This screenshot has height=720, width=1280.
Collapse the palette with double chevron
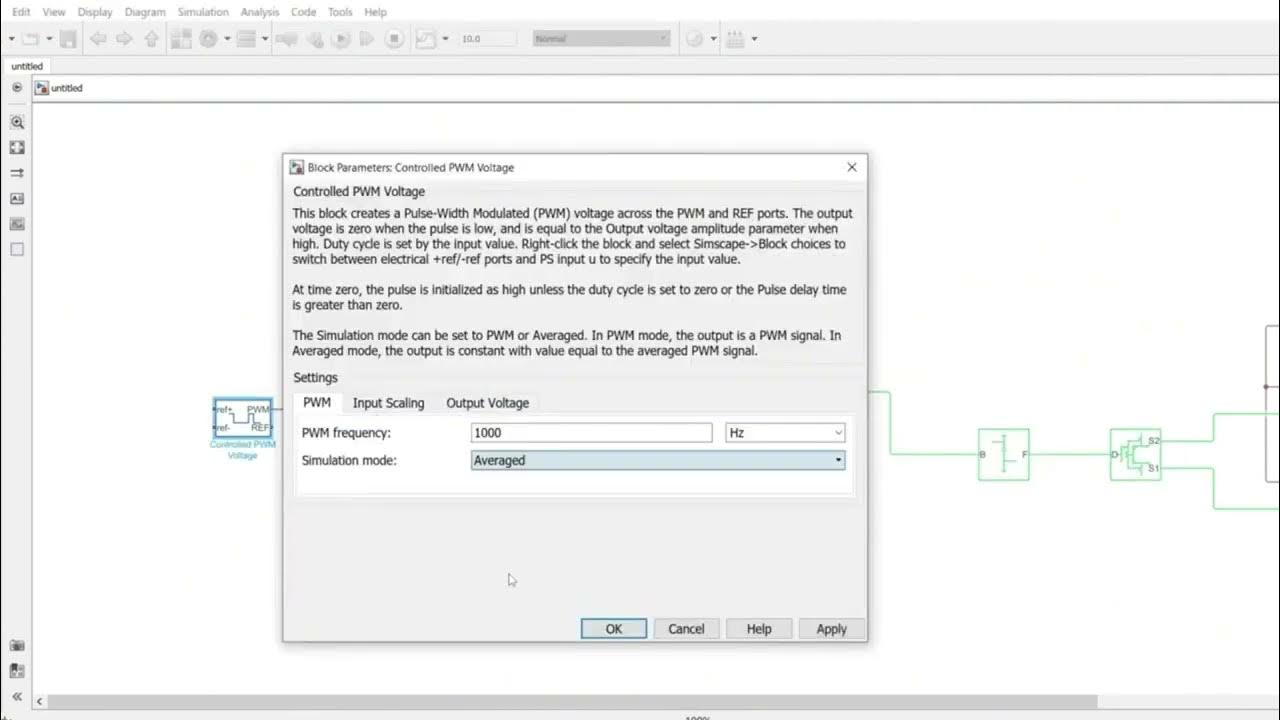pyautogui.click(x=17, y=697)
